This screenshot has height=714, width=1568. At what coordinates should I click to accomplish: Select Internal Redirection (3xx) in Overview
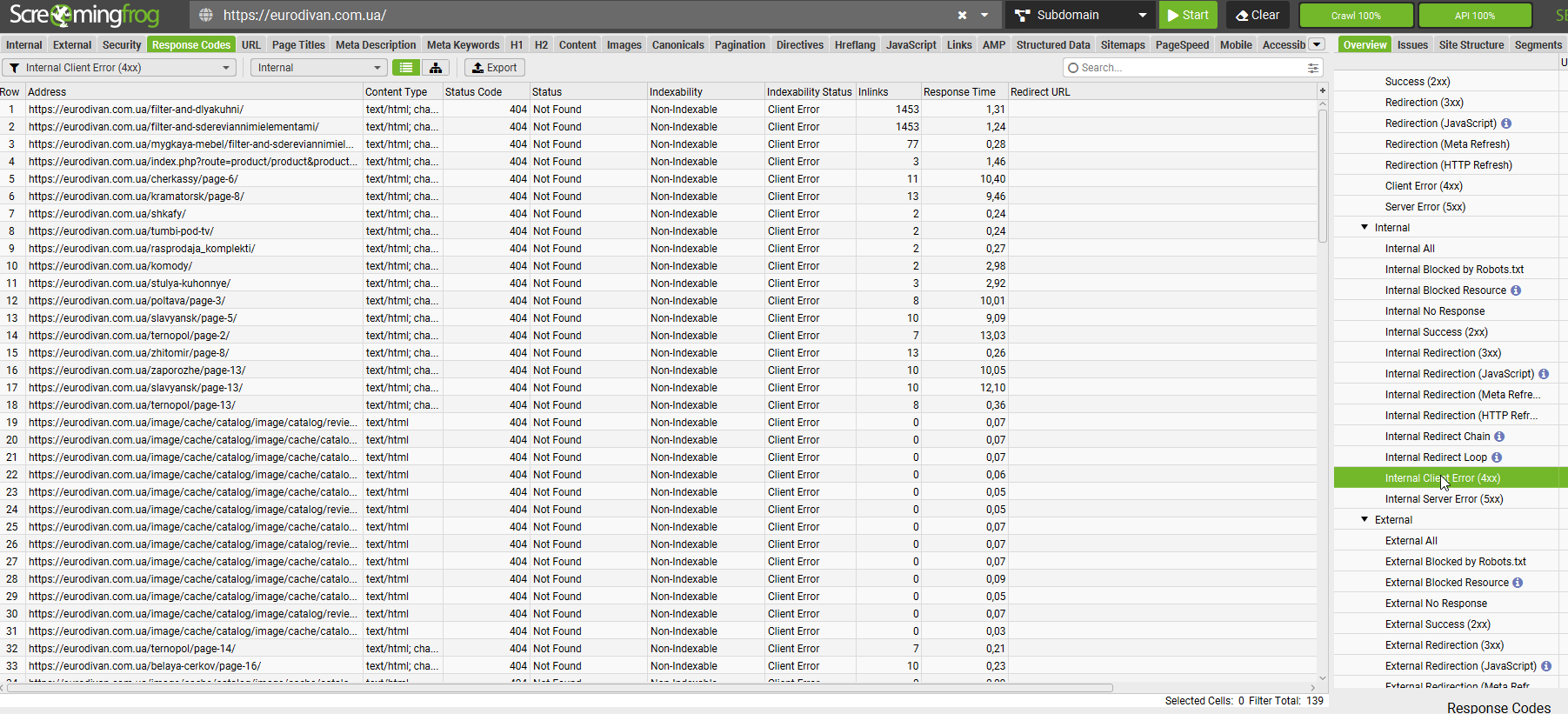point(1443,353)
